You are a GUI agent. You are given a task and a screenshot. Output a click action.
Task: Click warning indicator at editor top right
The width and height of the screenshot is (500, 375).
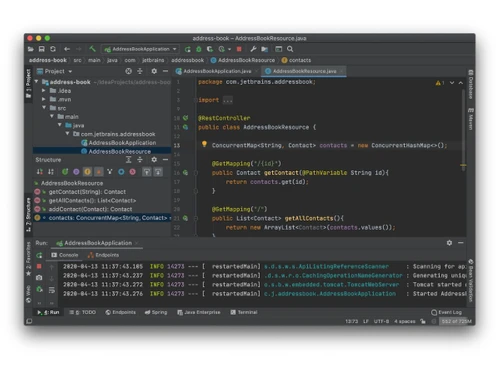click(440, 83)
